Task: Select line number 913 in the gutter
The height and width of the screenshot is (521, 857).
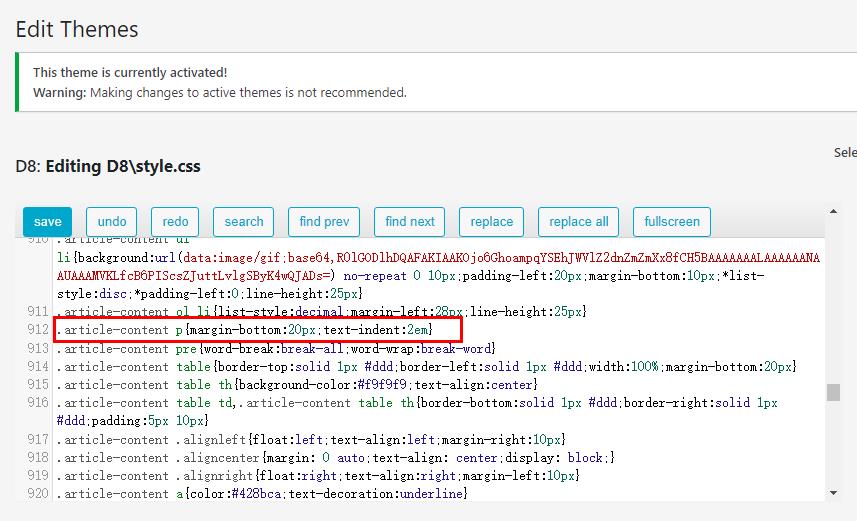Action: click(38, 348)
